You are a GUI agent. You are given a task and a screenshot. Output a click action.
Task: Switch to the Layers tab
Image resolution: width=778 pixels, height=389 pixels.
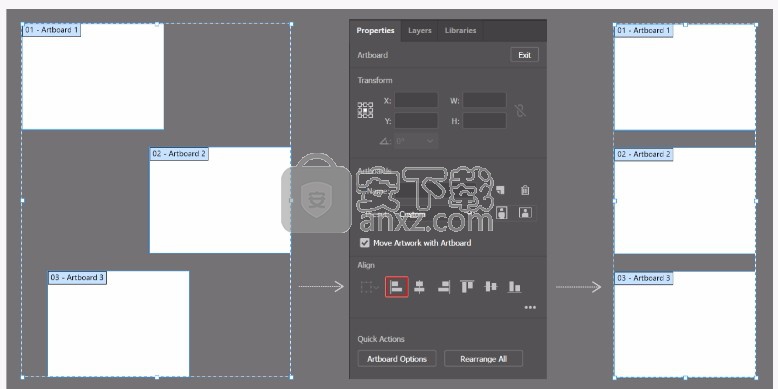click(419, 30)
